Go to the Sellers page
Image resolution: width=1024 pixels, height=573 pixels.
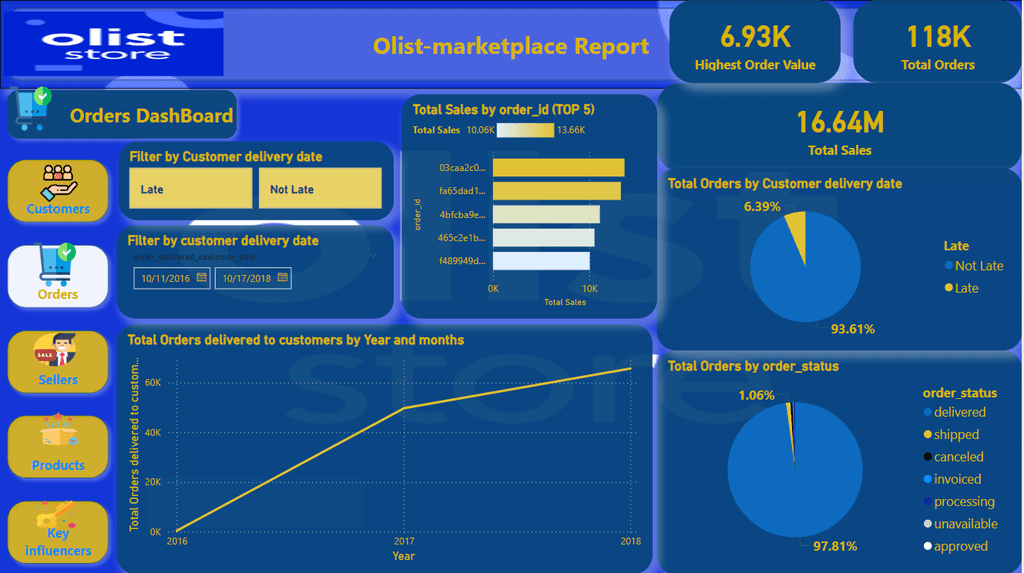point(58,361)
